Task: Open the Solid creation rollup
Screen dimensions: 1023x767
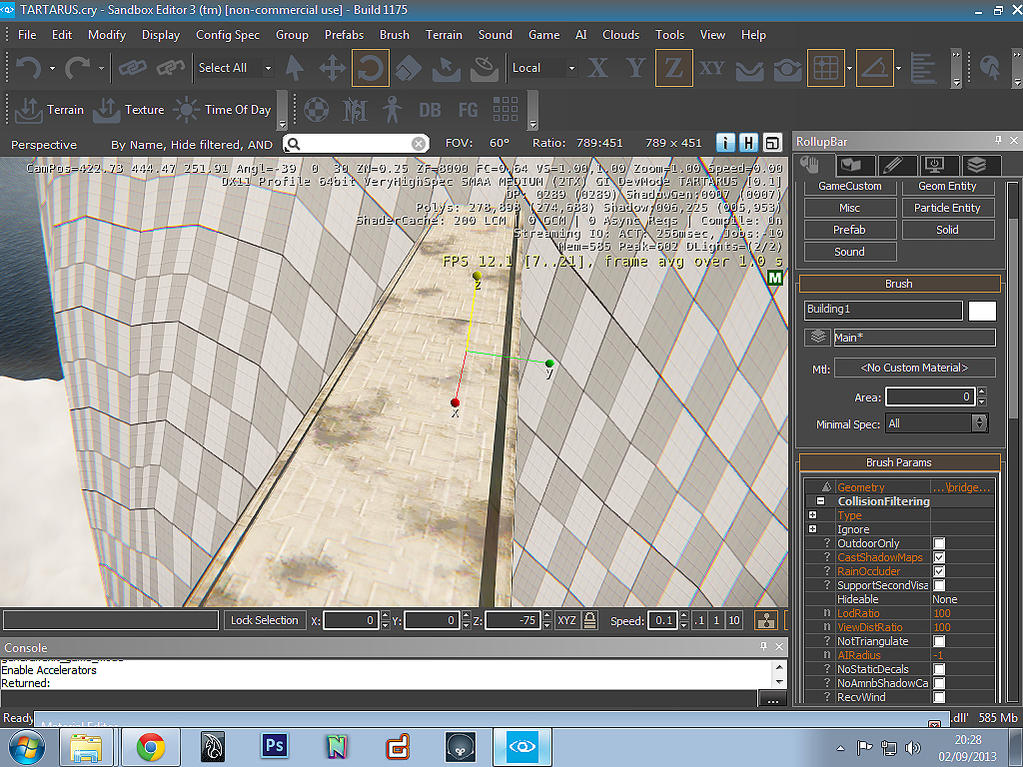Action: [x=947, y=229]
